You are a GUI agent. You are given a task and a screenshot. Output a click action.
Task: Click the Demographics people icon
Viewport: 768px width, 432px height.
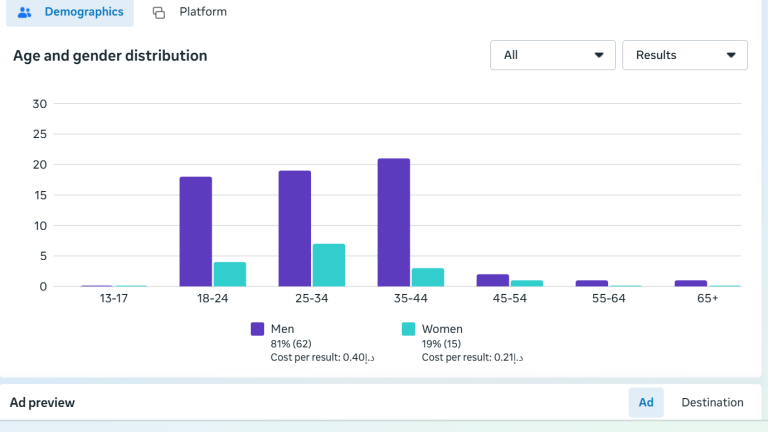coord(25,12)
